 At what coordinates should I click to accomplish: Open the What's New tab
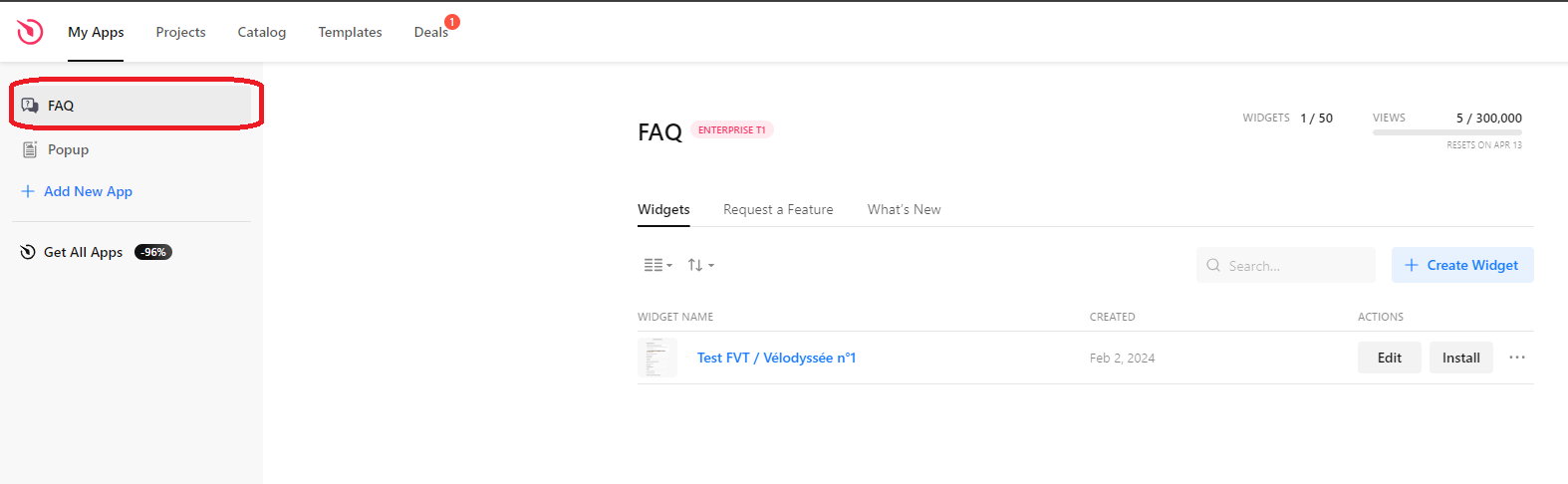point(904,209)
